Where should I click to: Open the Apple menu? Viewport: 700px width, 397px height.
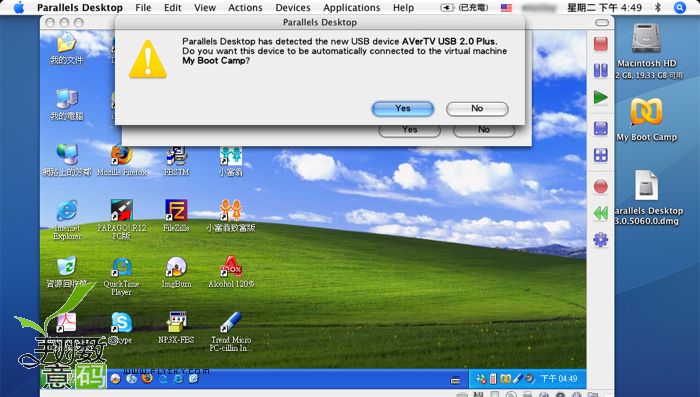[19, 8]
